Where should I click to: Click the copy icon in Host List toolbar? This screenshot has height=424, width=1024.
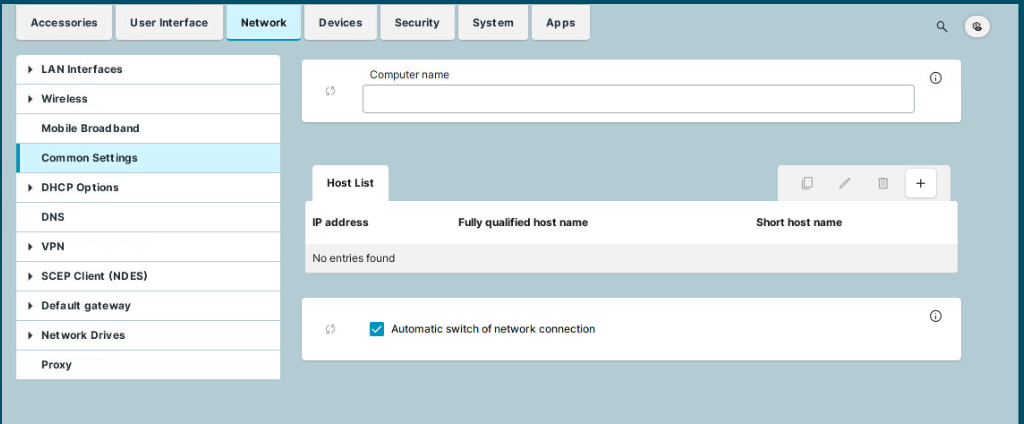pyautogui.click(x=807, y=183)
